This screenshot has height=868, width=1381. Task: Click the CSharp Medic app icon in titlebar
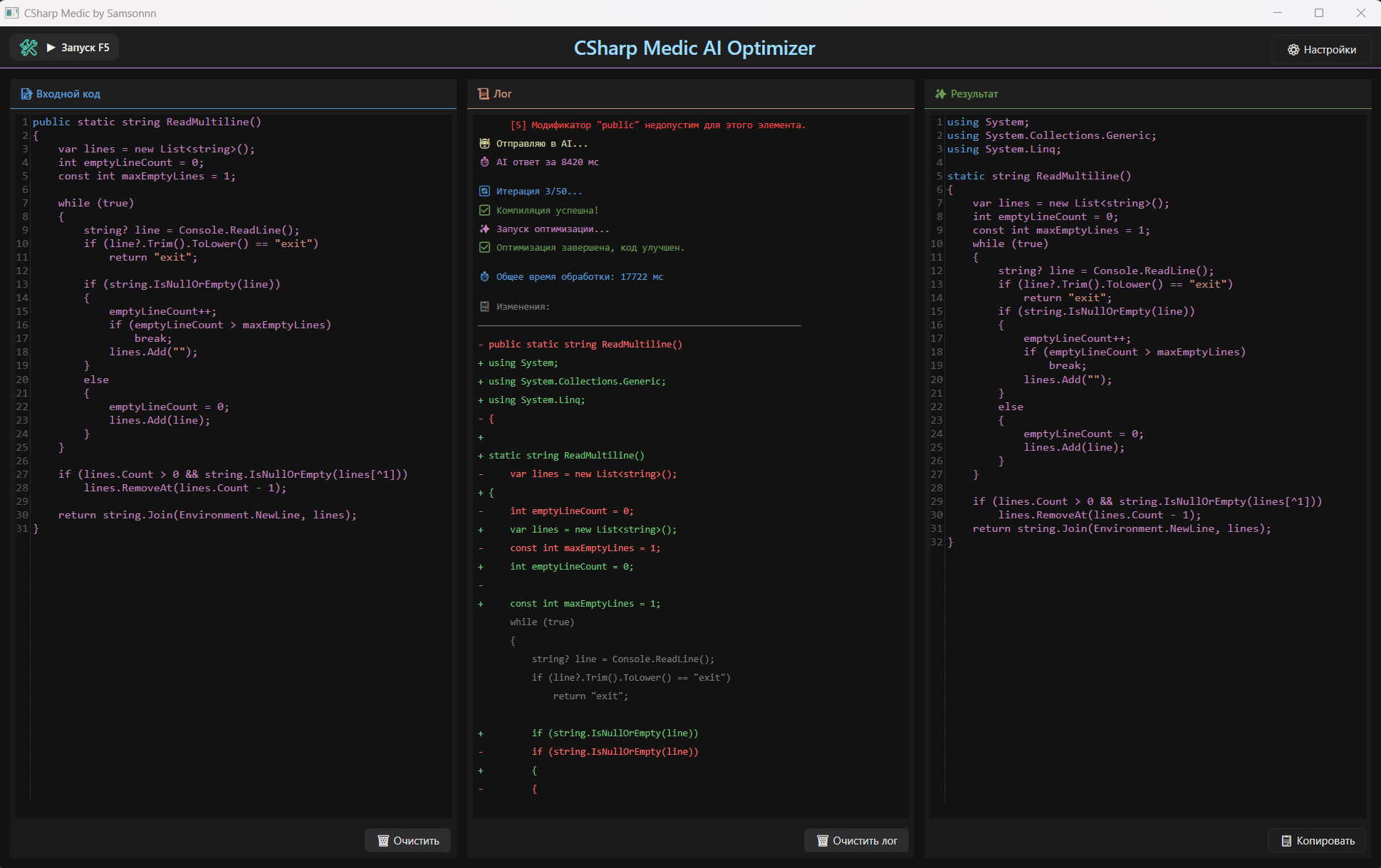12,13
